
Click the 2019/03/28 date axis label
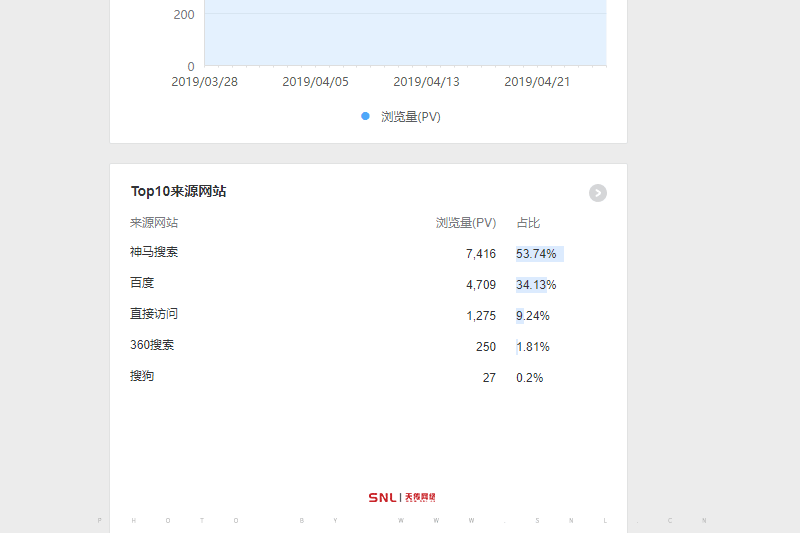pos(204,82)
